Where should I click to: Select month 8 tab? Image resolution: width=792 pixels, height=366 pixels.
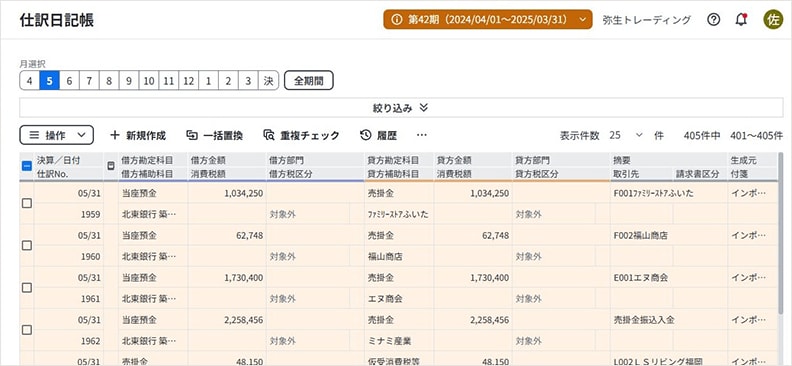(x=109, y=81)
